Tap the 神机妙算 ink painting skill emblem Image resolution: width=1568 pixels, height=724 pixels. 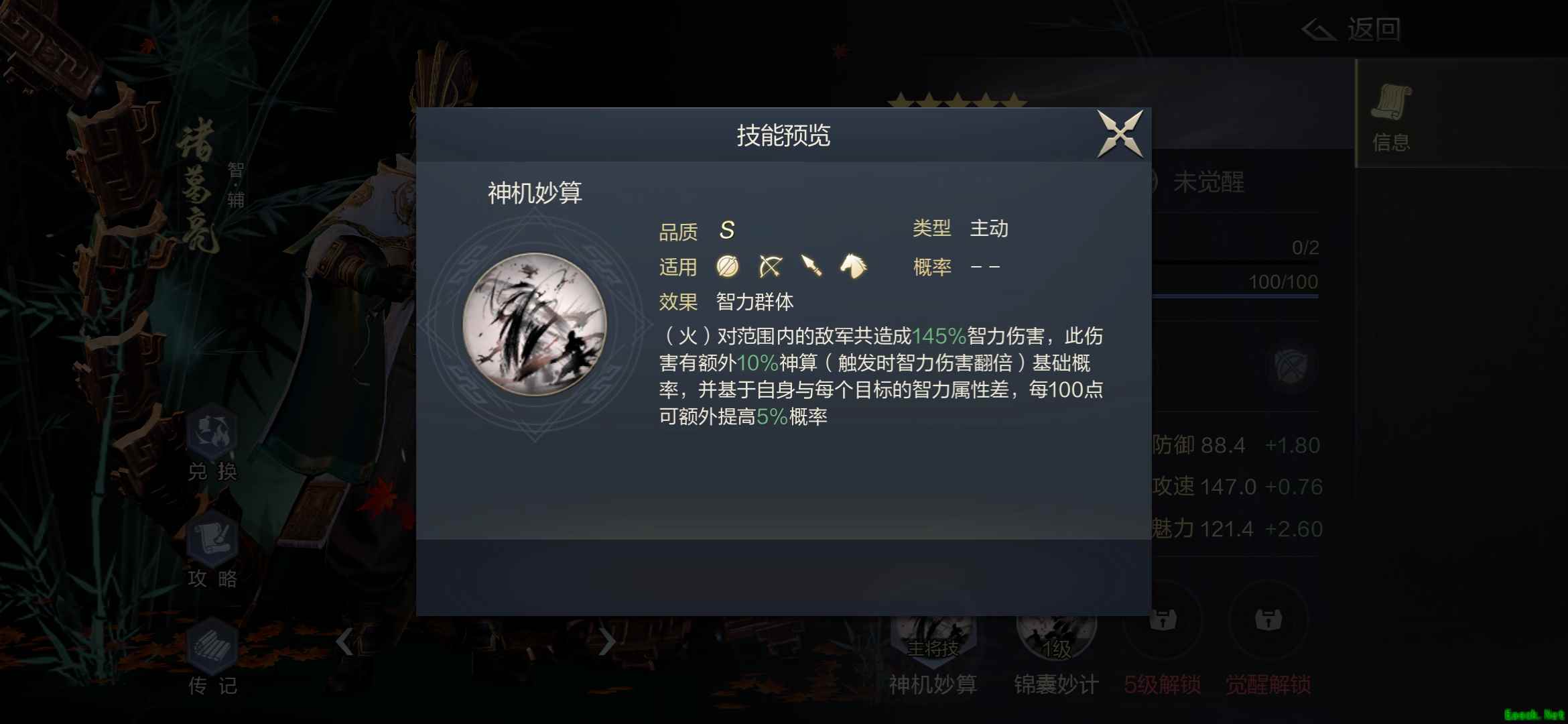535,324
